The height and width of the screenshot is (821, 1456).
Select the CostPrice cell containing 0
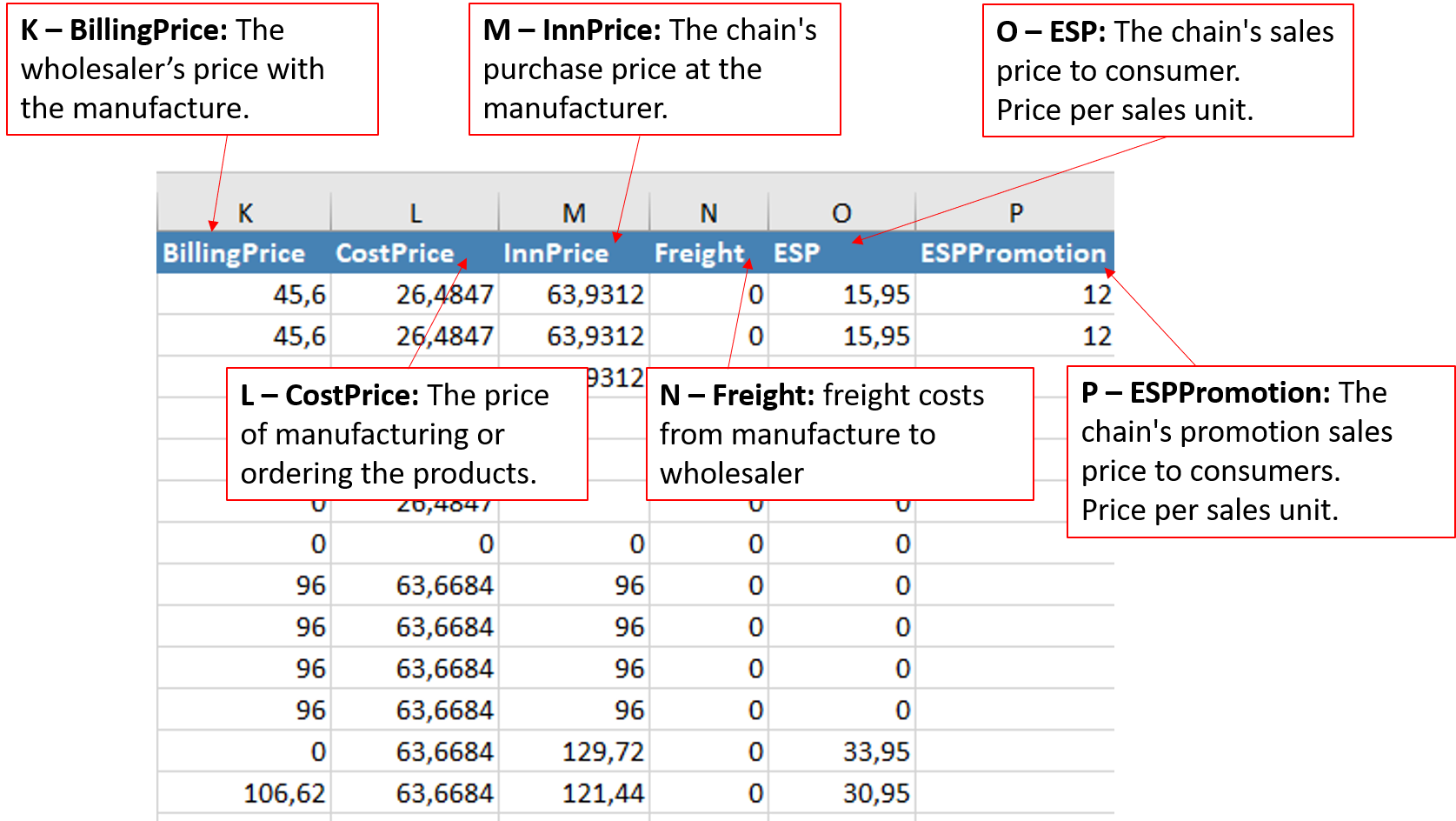(x=416, y=544)
